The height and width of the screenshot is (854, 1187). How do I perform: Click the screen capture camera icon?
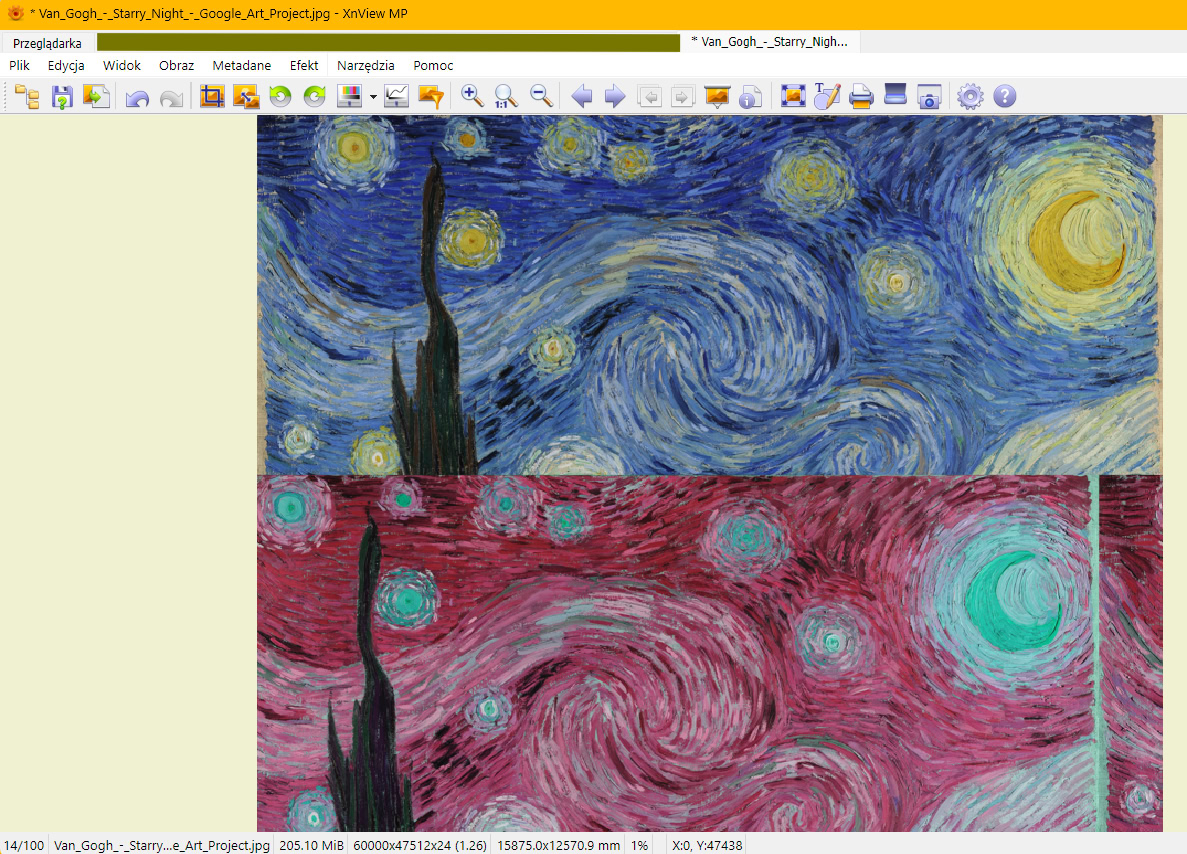click(929, 97)
